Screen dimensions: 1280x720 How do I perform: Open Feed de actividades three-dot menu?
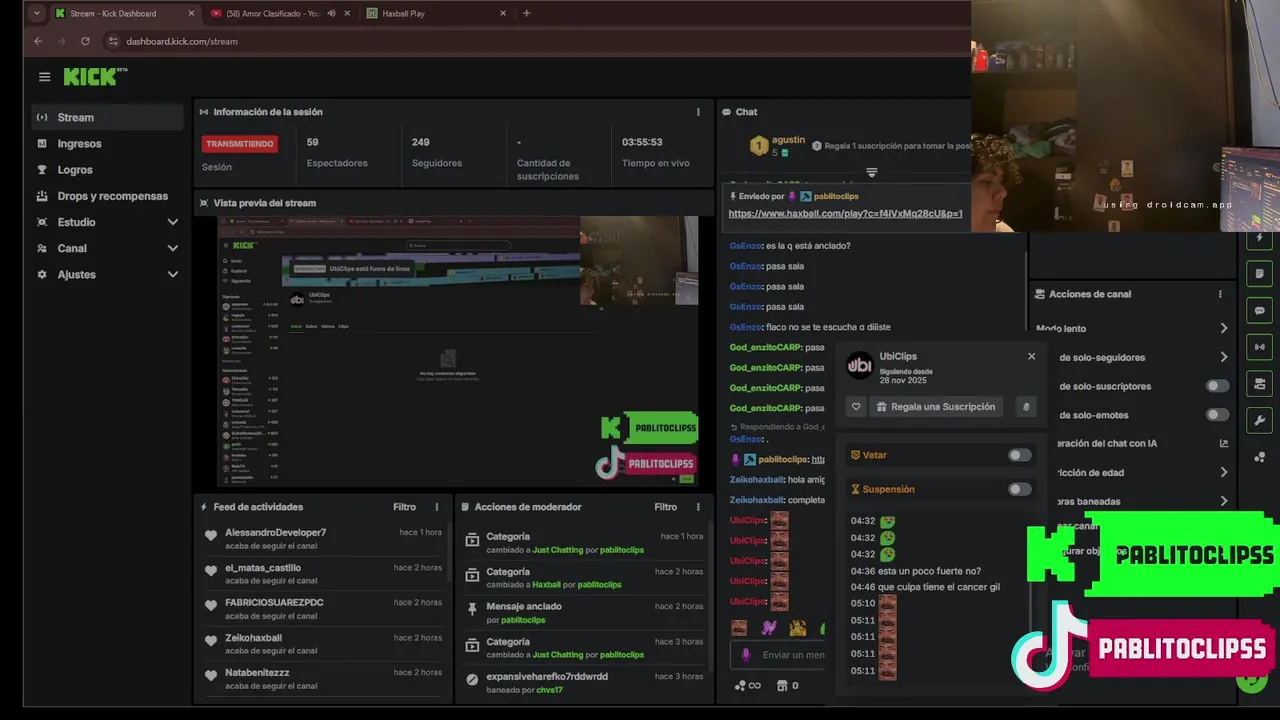437,507
